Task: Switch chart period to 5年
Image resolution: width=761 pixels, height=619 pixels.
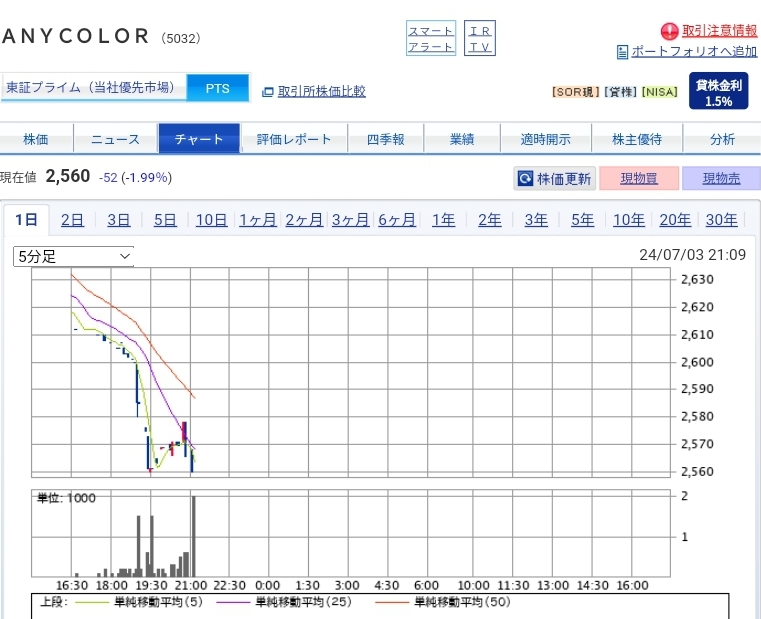Action: (582, 220)
